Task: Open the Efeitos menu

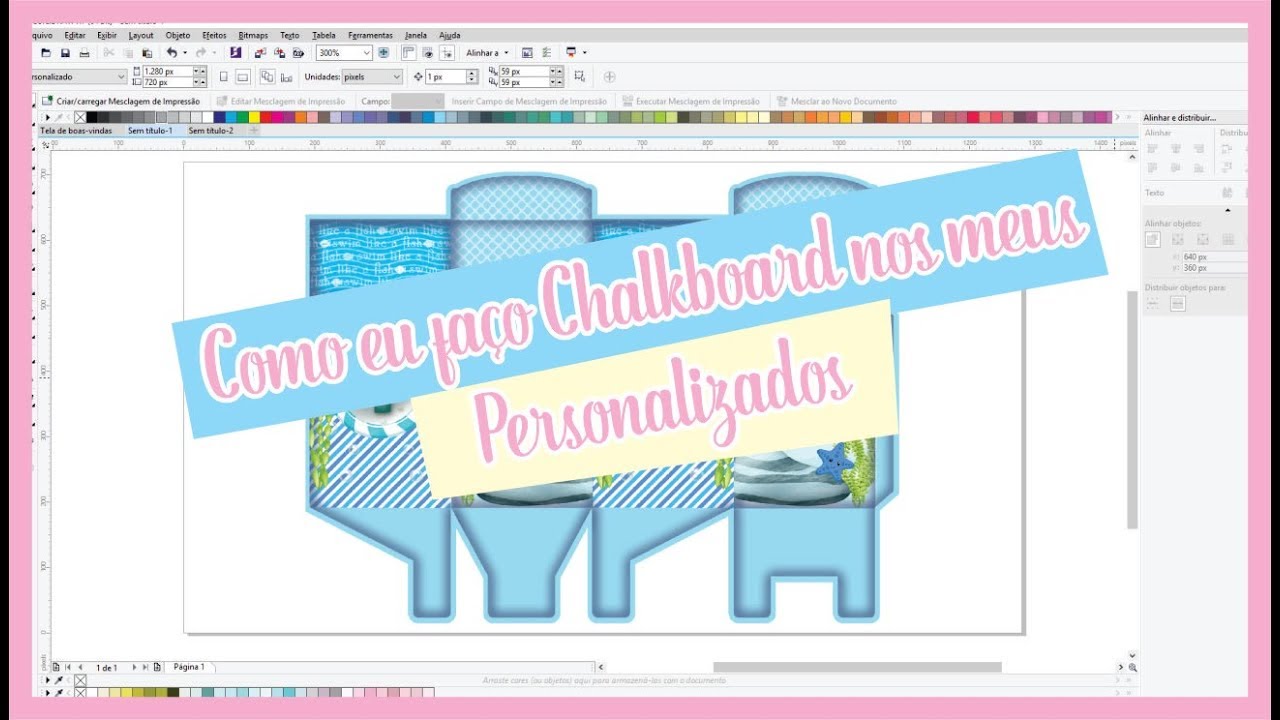Action: (214, 35)
